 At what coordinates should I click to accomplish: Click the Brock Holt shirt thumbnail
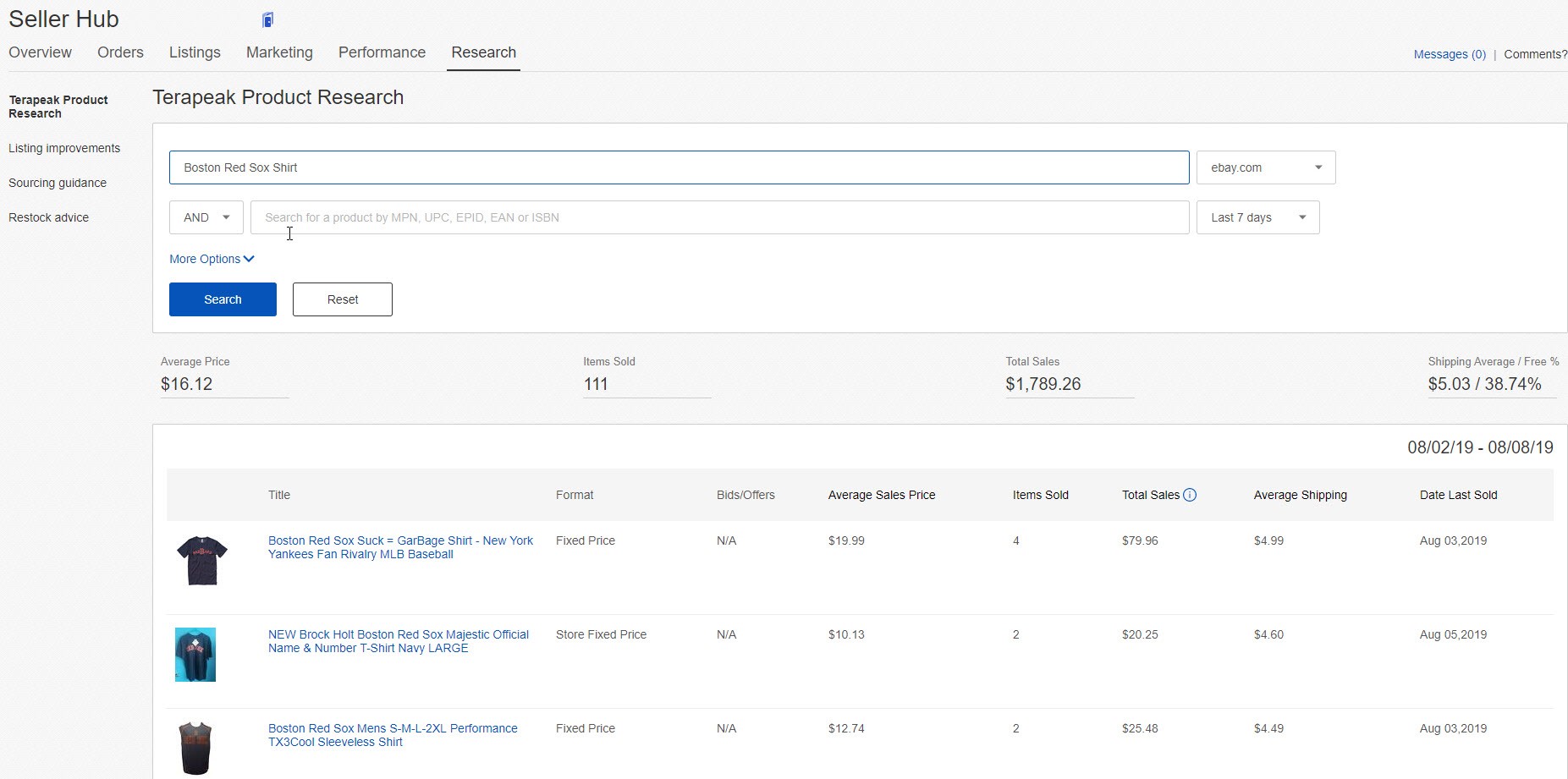pos(195,655)
